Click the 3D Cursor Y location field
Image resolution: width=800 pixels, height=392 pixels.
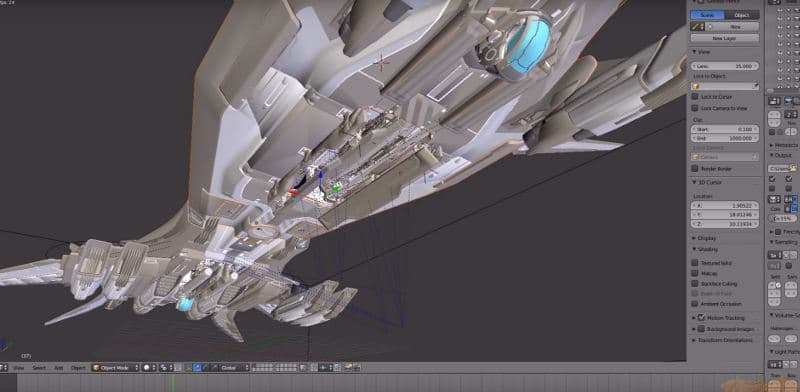[724, 214]
